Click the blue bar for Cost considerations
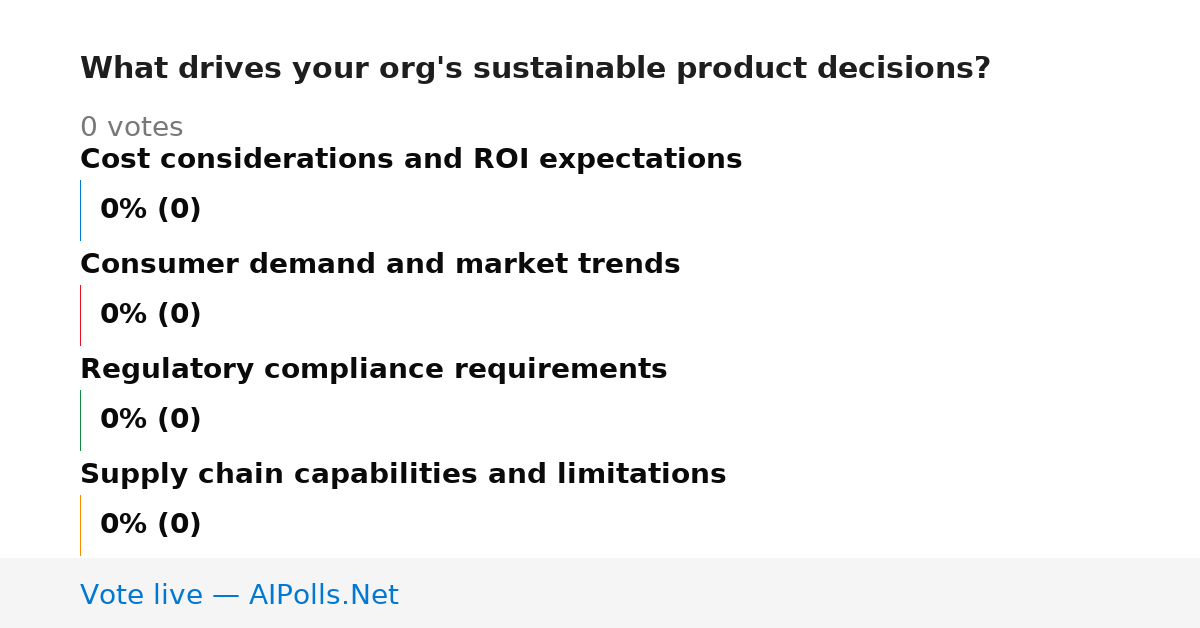1200x628 pixels. 80,210
